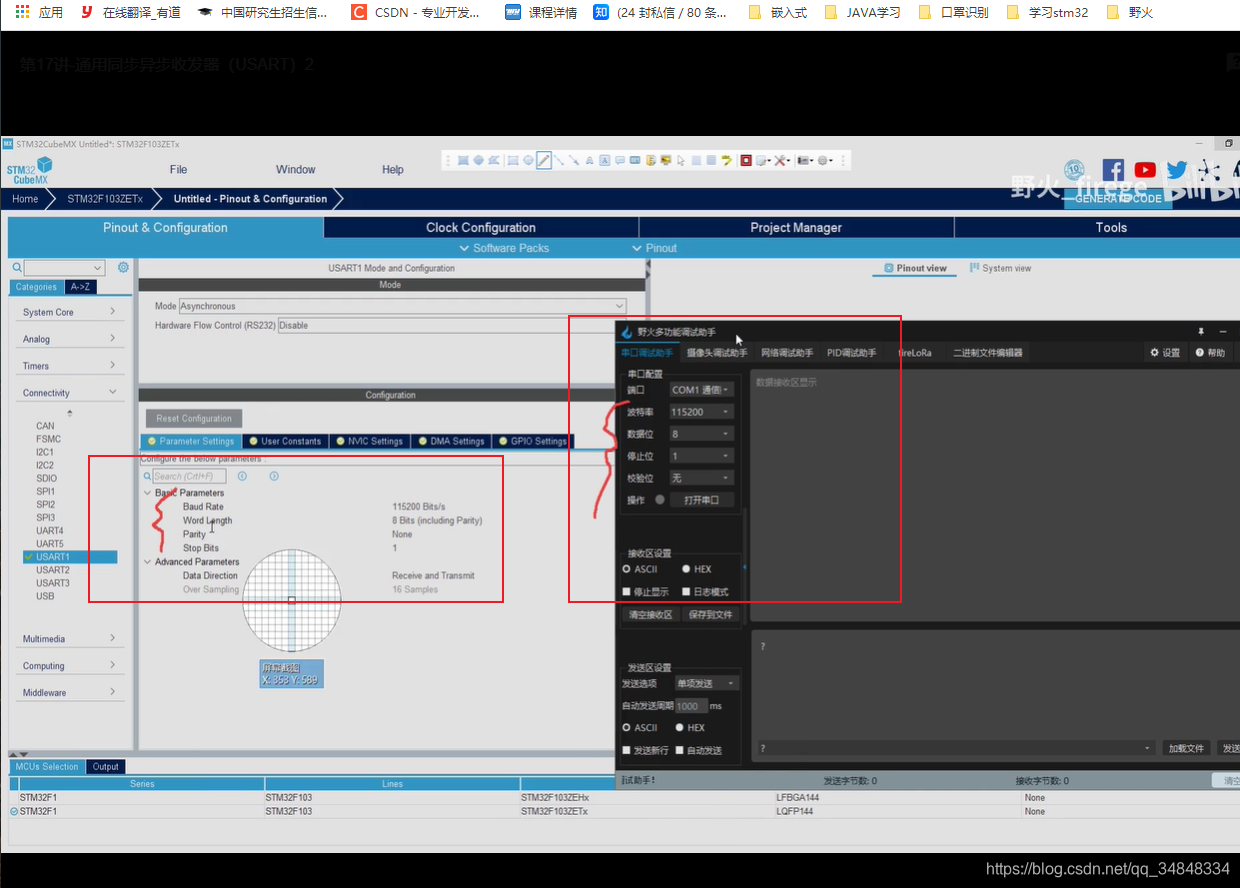Viewport: 1240px width, 888px height.
Task: Toggle 停止显示 checkbox
Action: [x=645, y=592]
